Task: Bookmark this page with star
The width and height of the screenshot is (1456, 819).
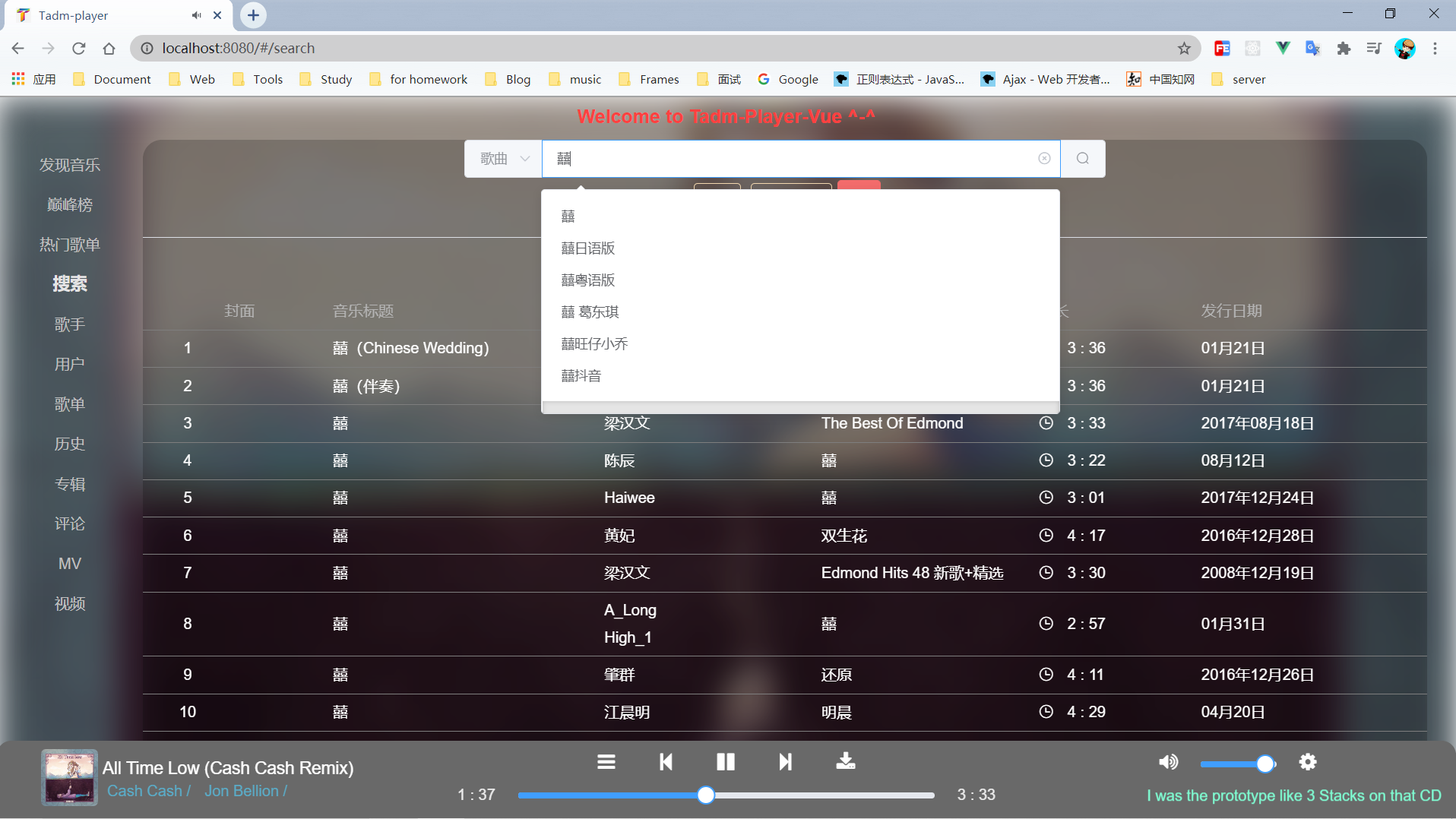Action: pos(1184,49)
